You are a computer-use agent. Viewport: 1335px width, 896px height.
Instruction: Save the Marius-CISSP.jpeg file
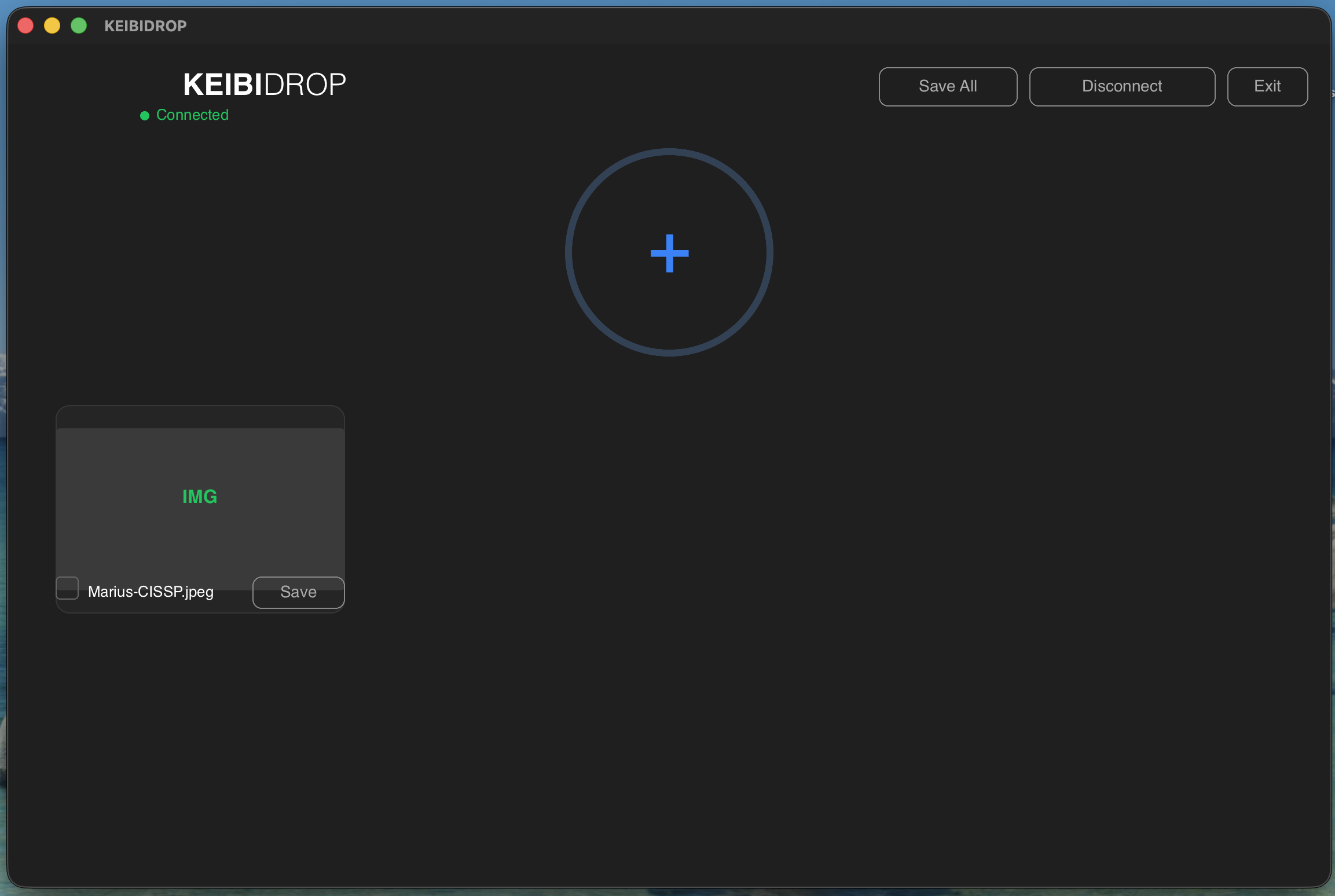click(x=298, y=592)
